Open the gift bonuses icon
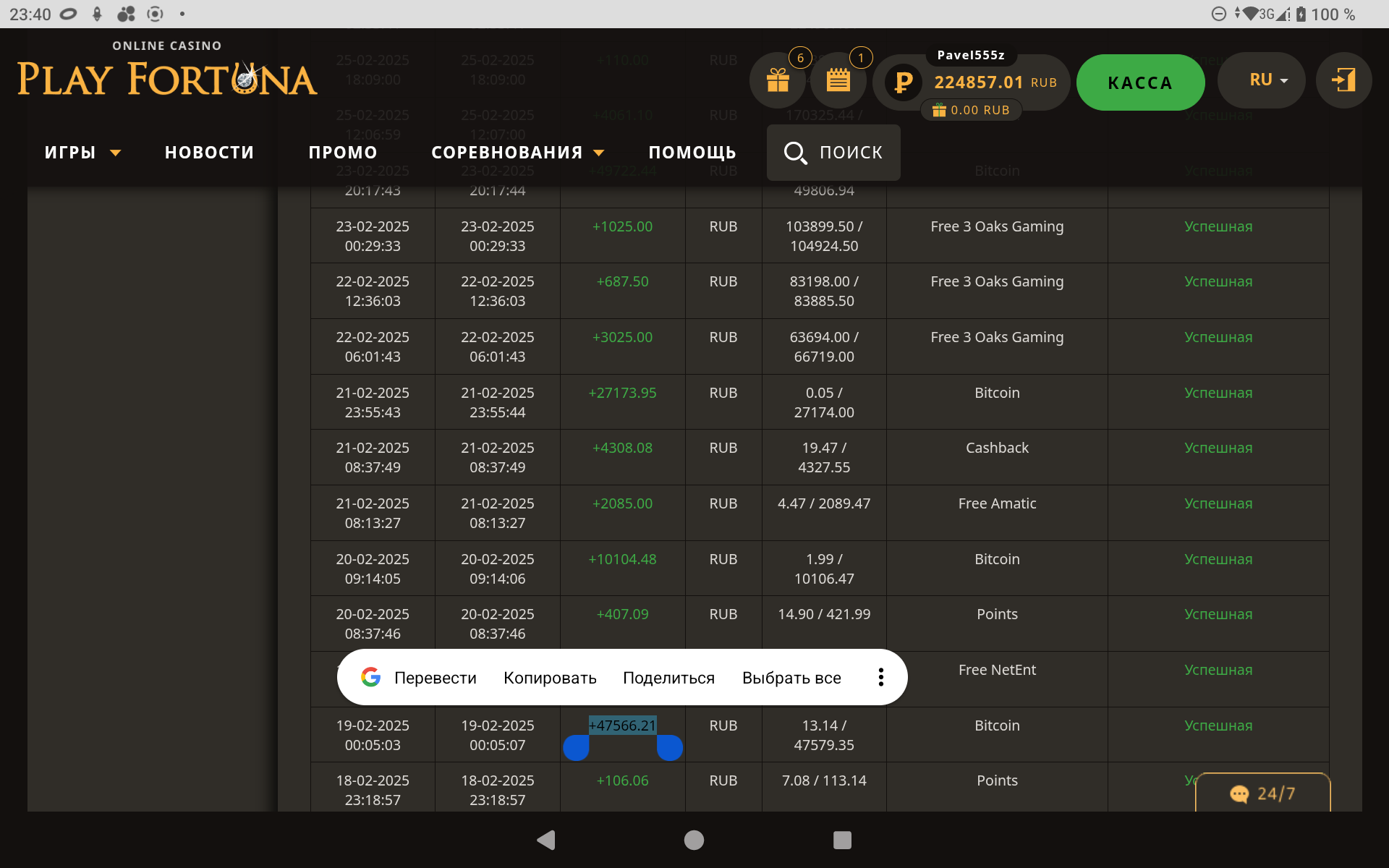The image size is (1389, 868). coord(778,80)
